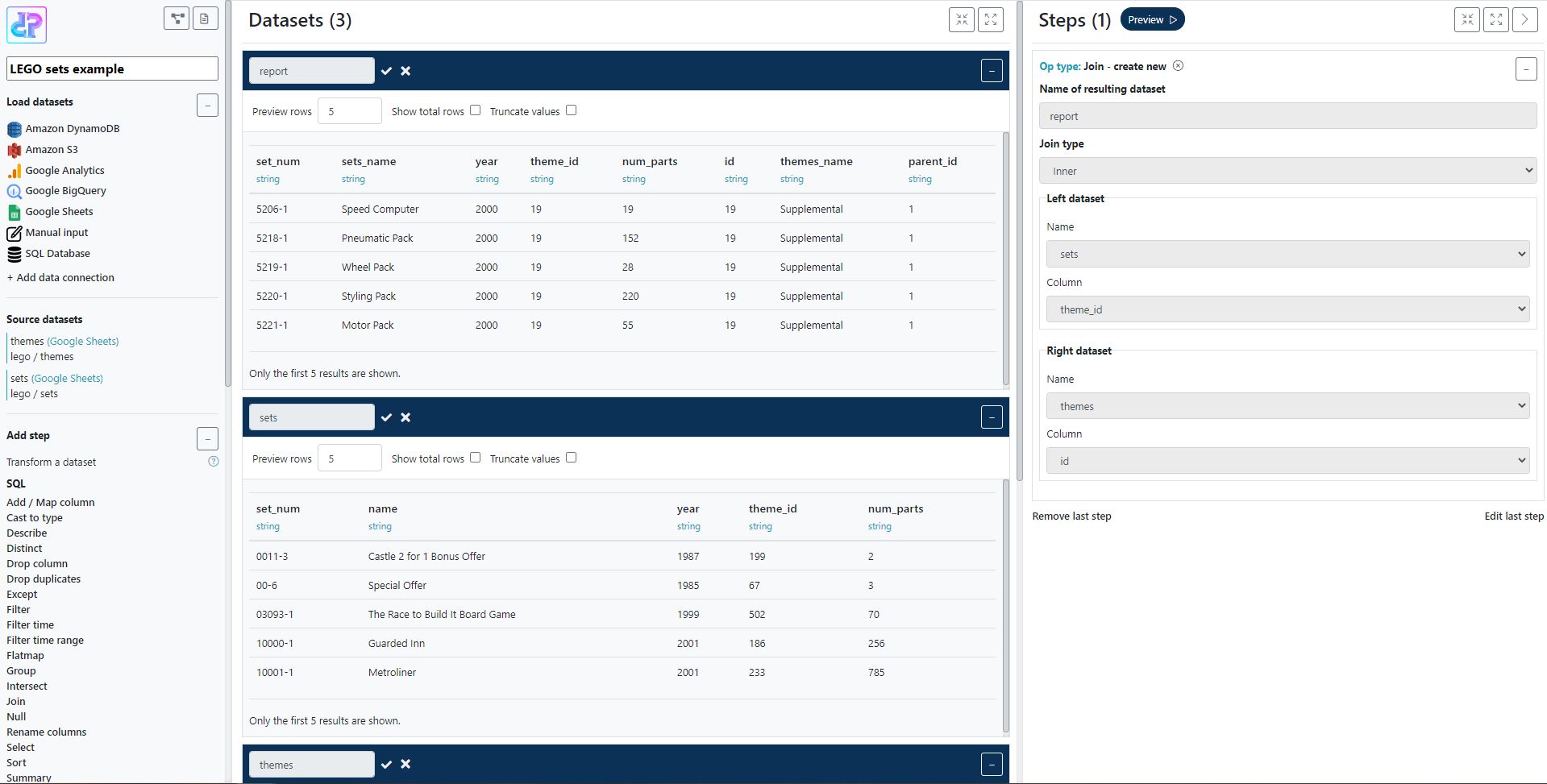1547x784 pixels.
Task: Open the Join type dropdown
Action: point(1287,170)
